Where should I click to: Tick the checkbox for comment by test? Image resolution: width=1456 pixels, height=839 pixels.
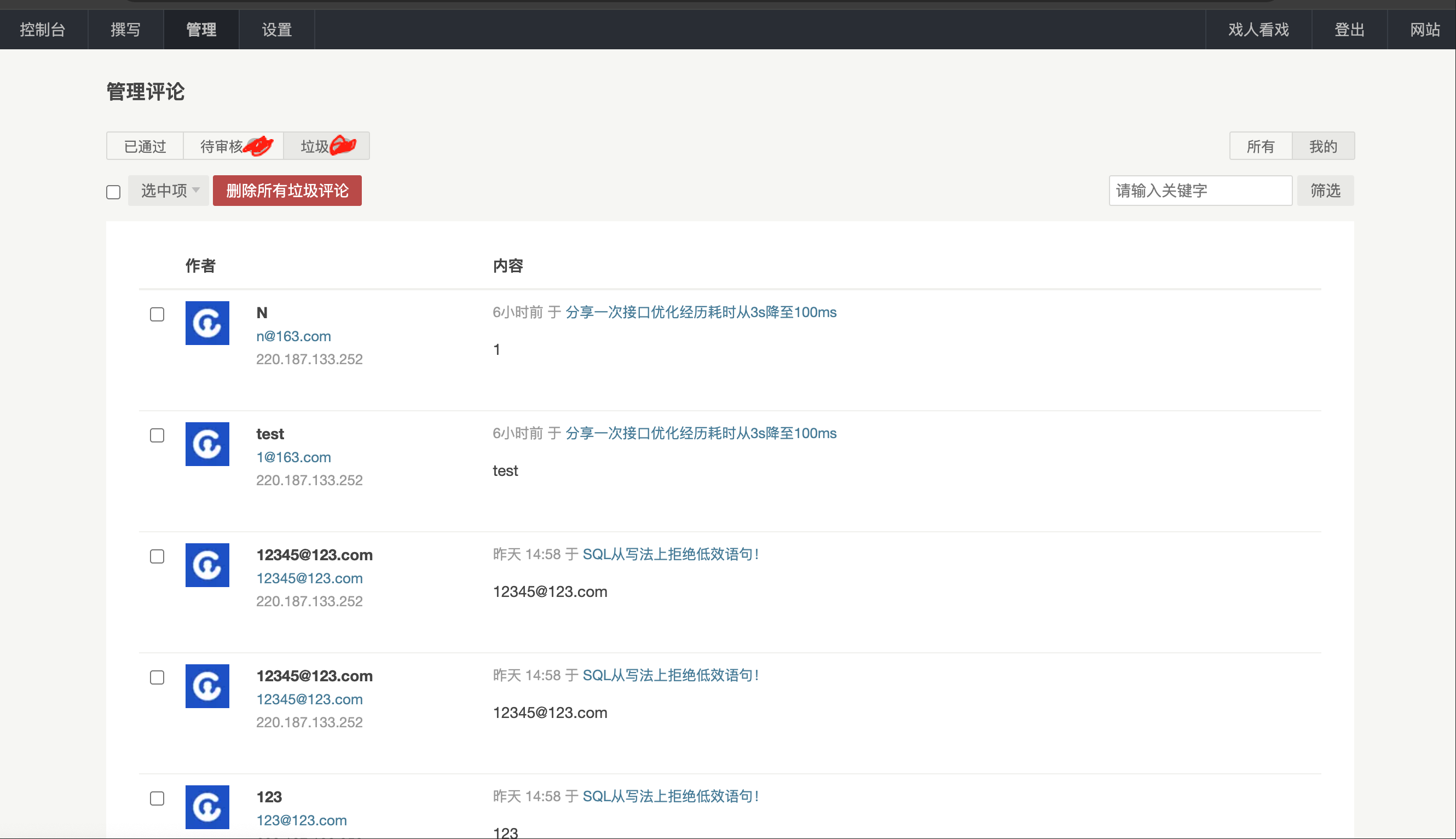(157, 435)
